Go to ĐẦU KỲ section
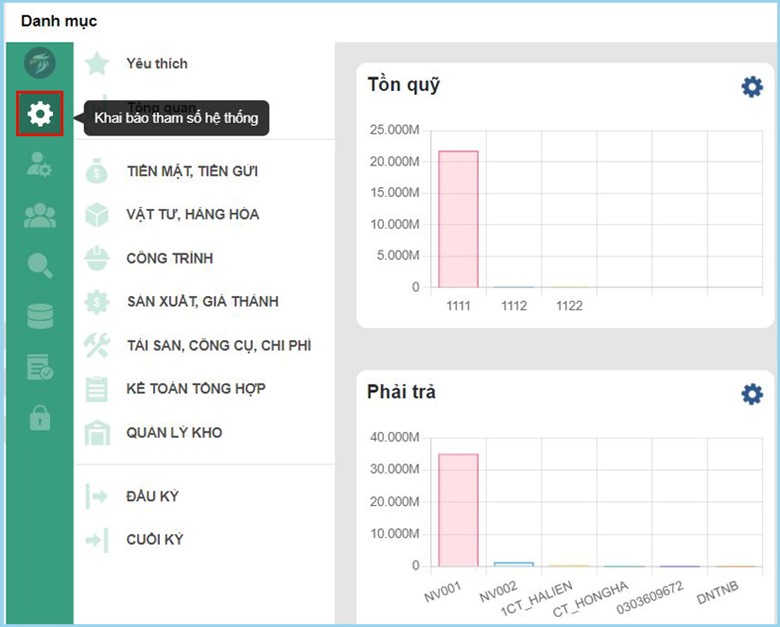The image size is (780, 627). click(x=152, y=496)
